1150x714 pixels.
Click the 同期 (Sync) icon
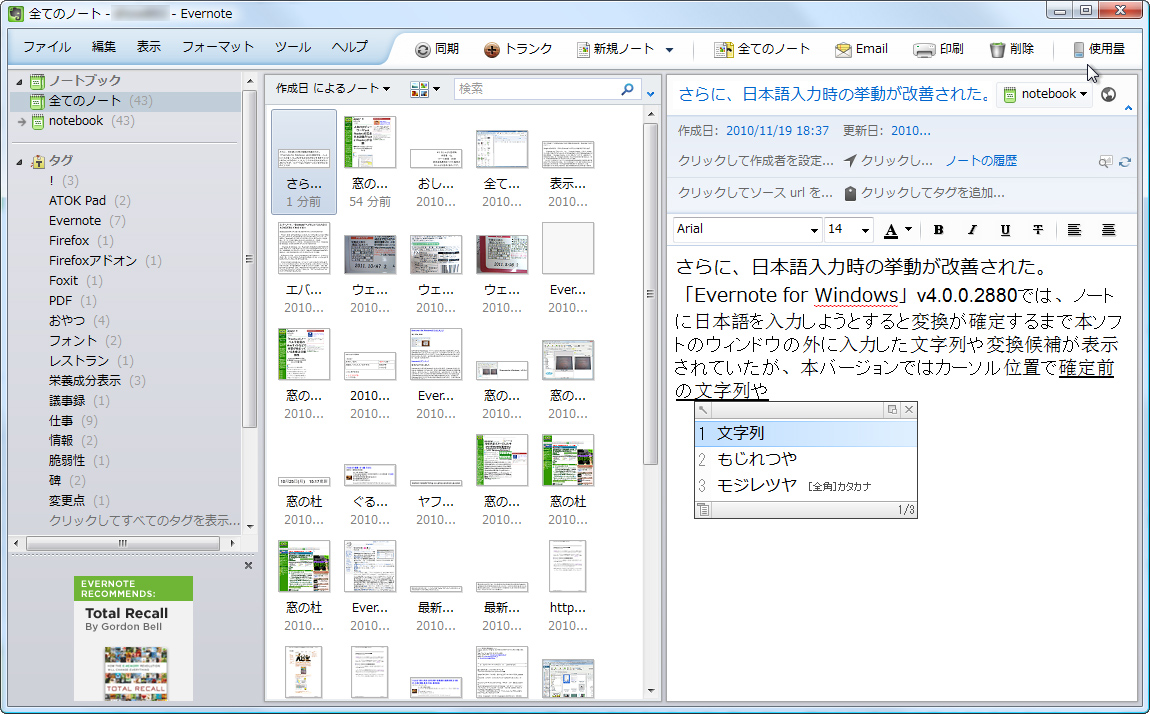point(424,48)
